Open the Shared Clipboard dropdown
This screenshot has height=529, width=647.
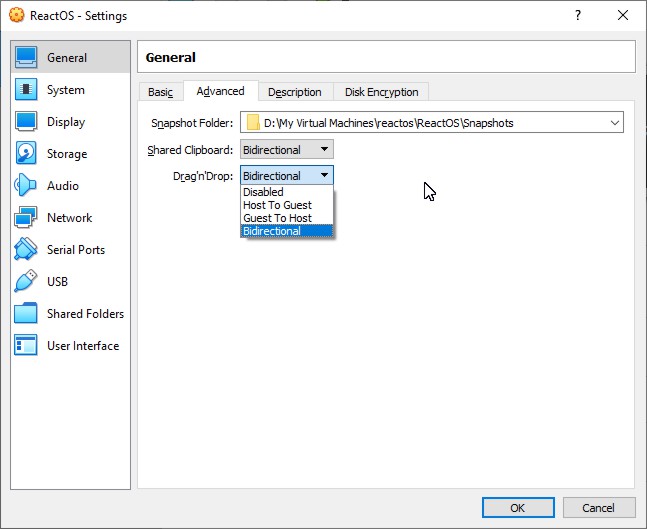287,149
